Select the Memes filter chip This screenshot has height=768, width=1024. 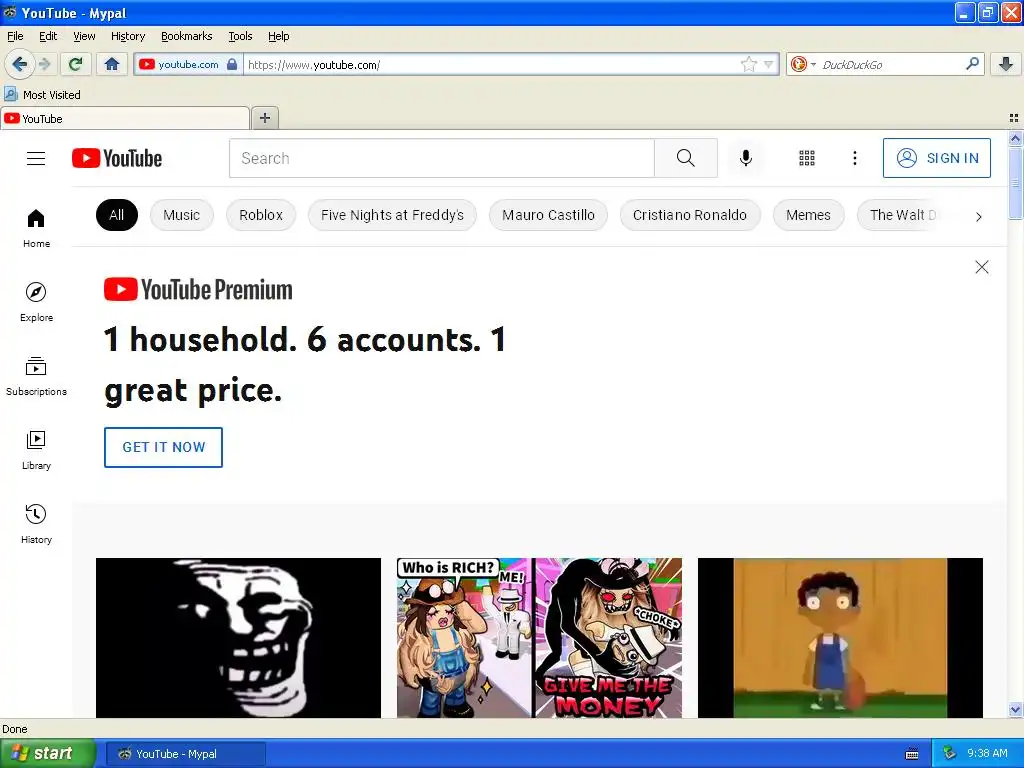[x=808, y=215]
